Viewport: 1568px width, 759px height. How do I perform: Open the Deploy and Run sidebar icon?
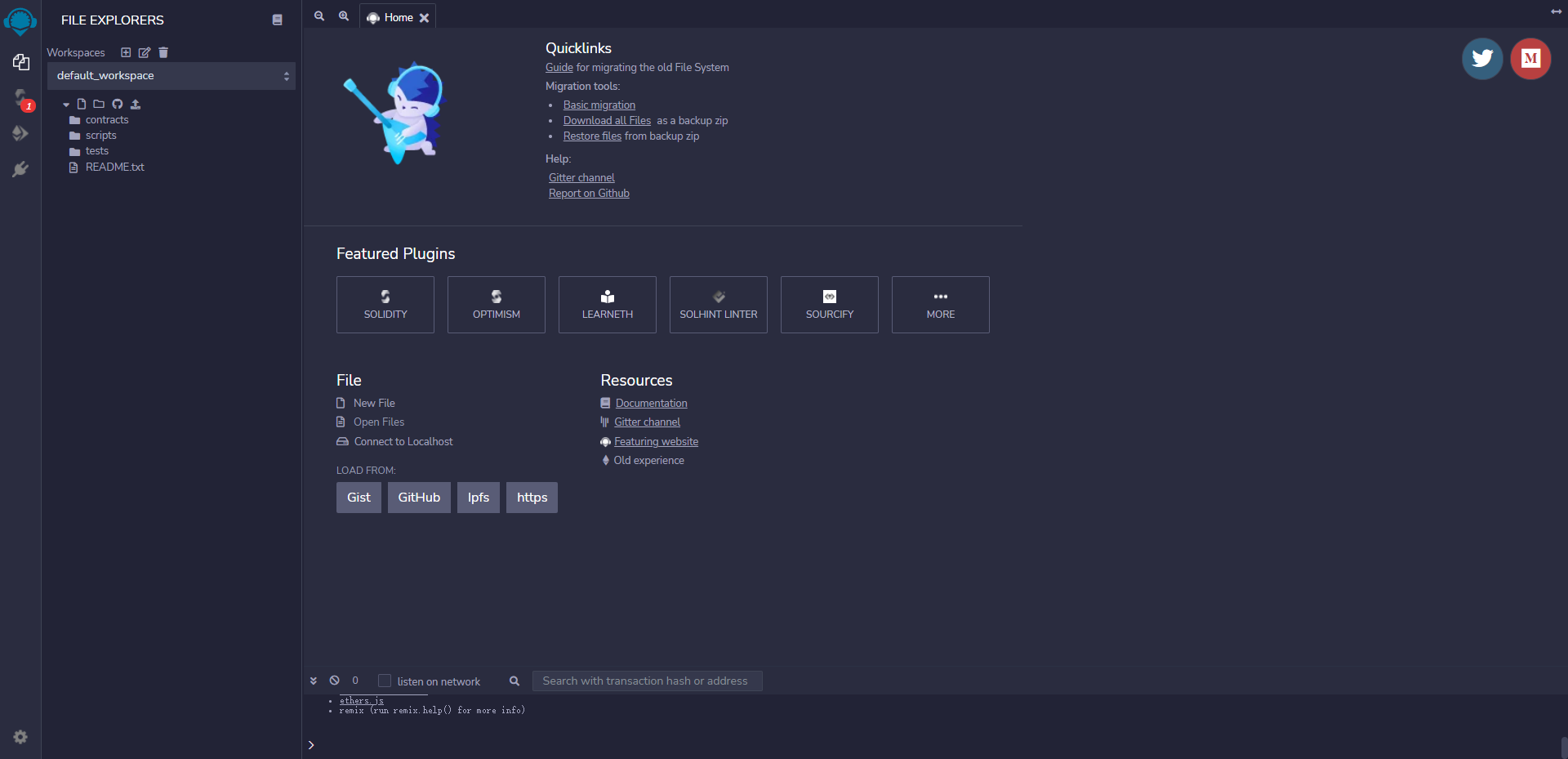pos(20,133)
